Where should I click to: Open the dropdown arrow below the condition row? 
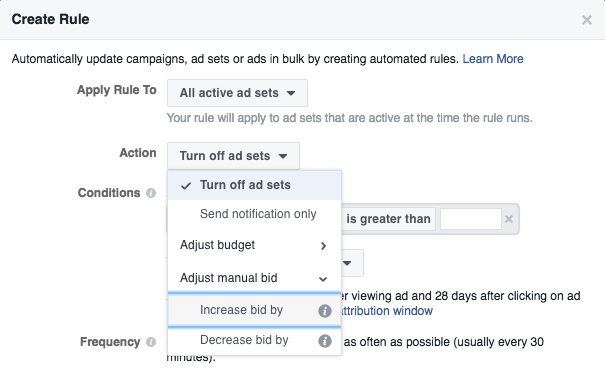(347, 263)
